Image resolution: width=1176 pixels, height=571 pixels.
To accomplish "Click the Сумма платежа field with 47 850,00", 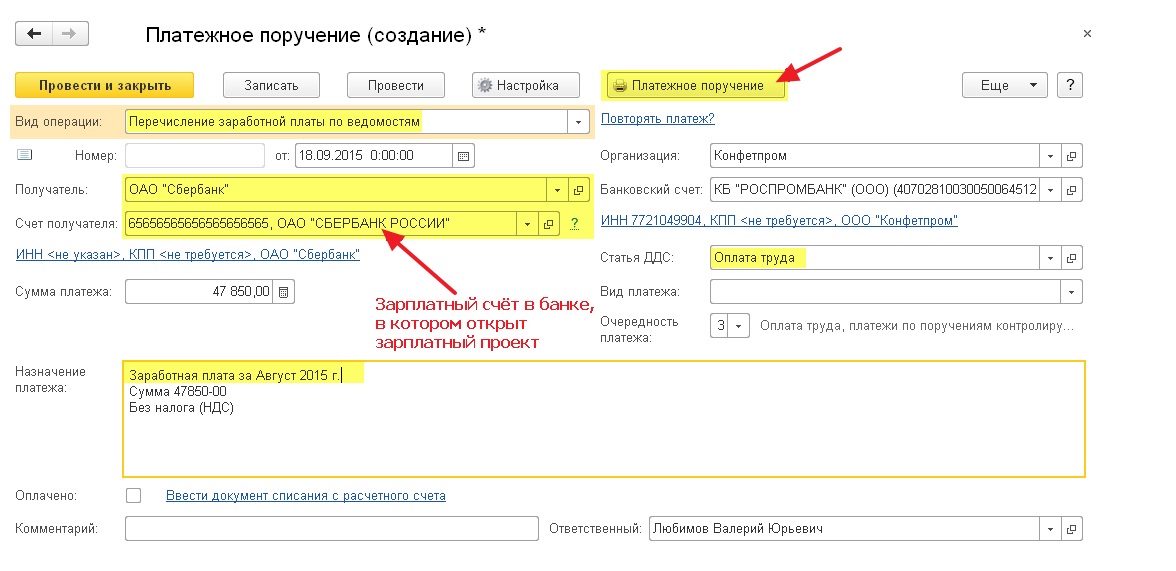I will [200, 292].
